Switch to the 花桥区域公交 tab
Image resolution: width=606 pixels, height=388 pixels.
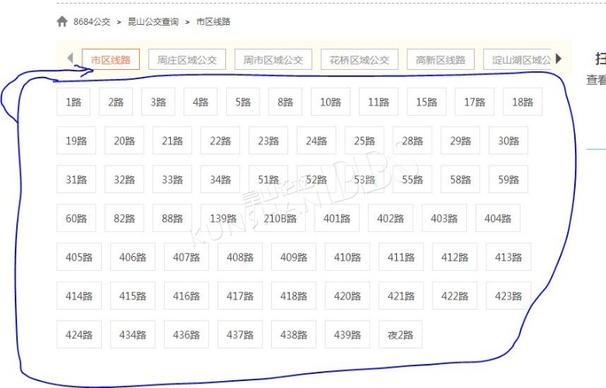click(x=359, y=60)
